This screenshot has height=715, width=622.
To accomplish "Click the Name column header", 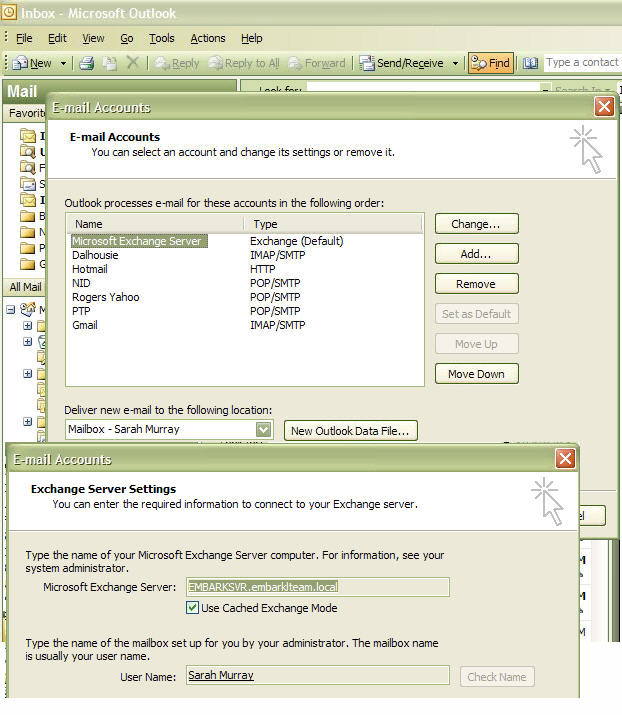I will click(155, 224).
